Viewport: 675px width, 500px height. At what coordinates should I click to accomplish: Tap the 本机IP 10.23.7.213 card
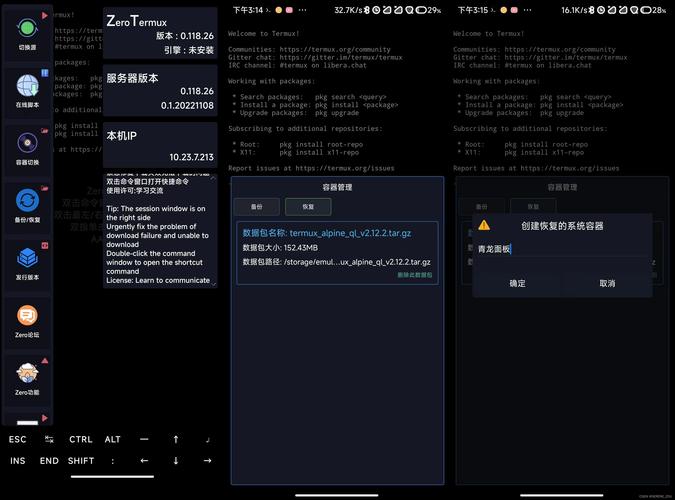click(x=160, y=145)
